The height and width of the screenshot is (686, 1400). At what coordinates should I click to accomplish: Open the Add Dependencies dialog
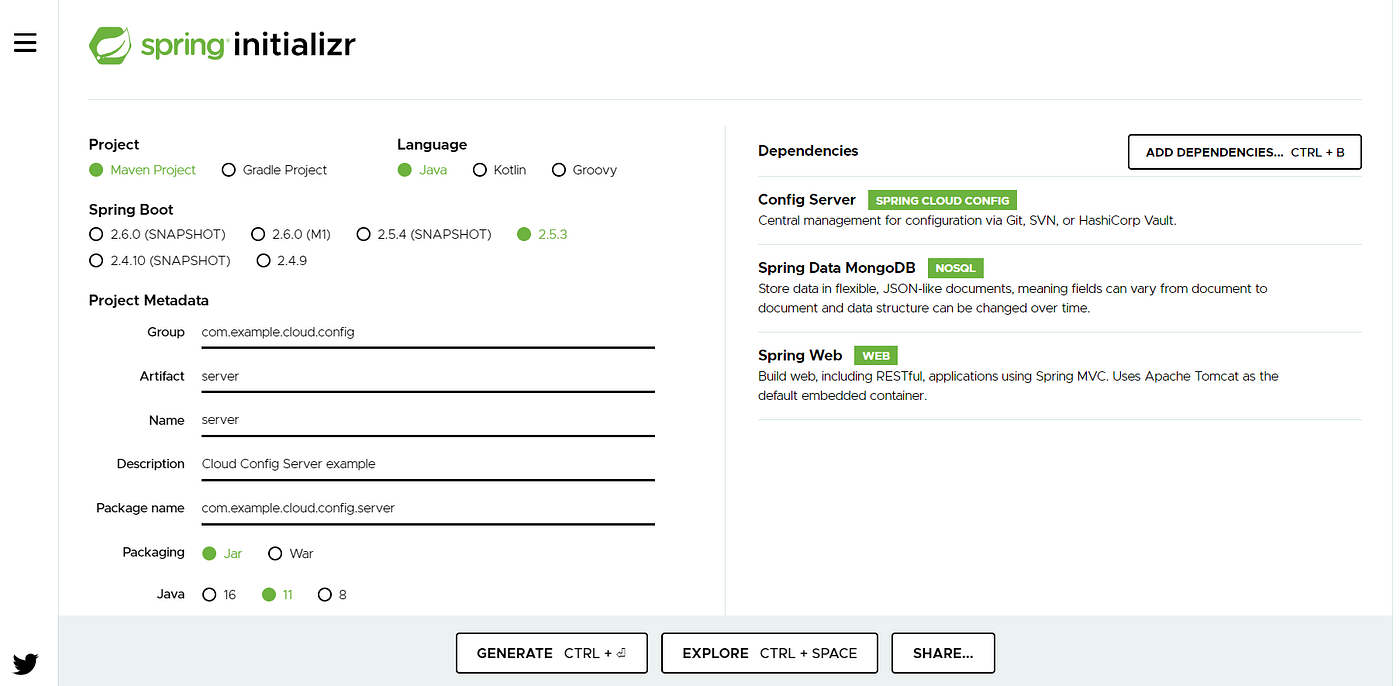pos(1245,152)
